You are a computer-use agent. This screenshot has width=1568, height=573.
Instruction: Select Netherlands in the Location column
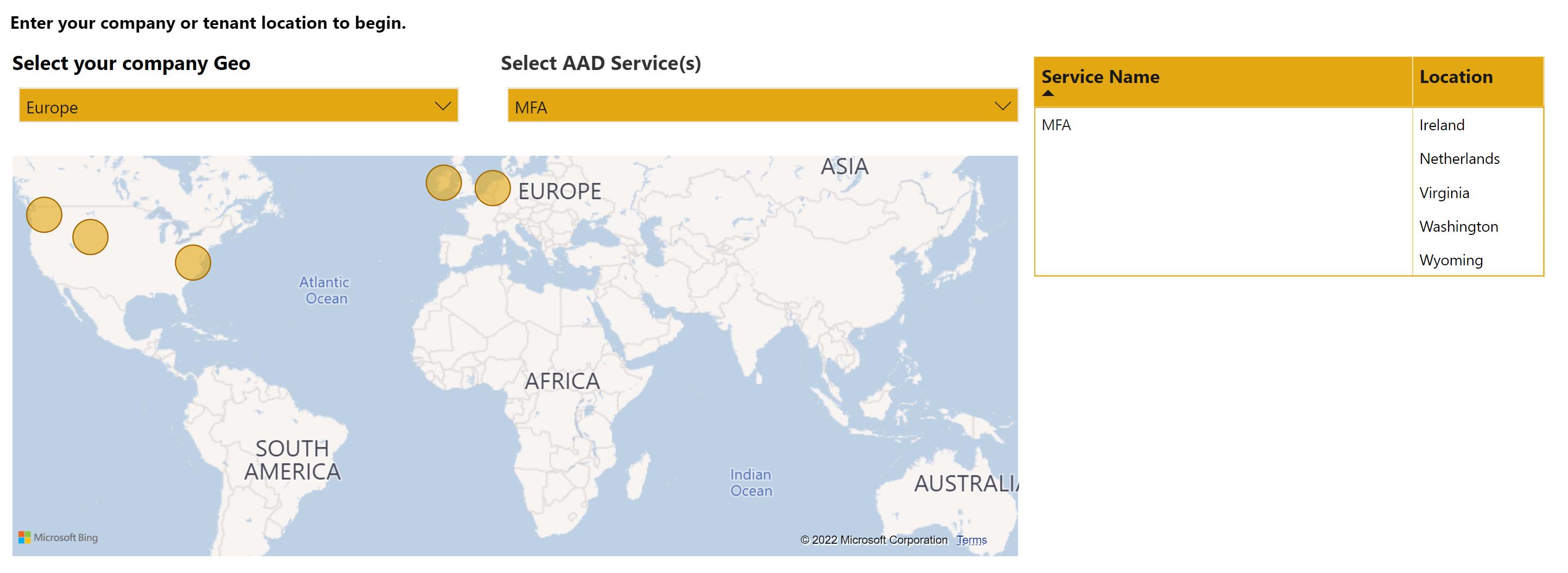[x=1458, y=159]
